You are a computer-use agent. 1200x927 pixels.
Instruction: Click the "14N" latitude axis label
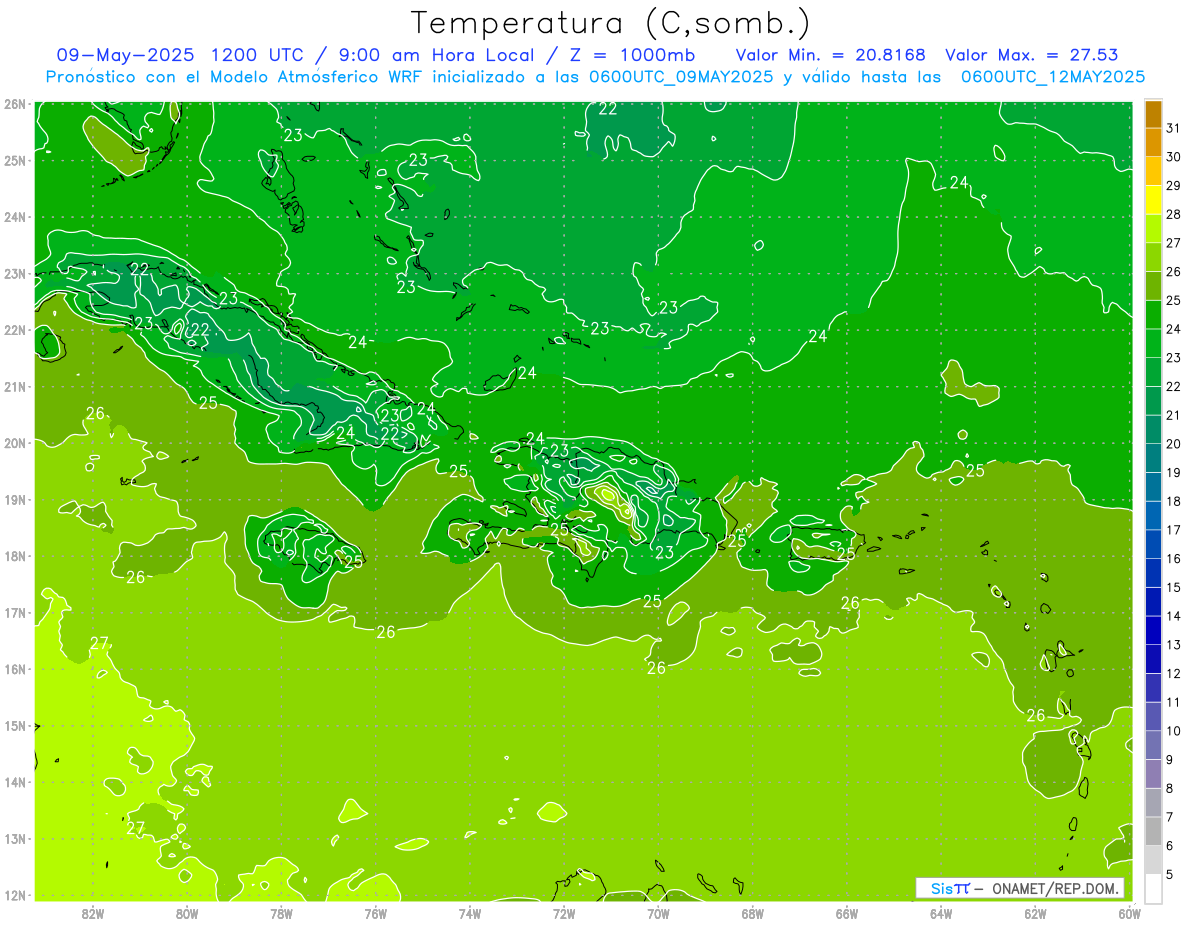tap(15, 782)
